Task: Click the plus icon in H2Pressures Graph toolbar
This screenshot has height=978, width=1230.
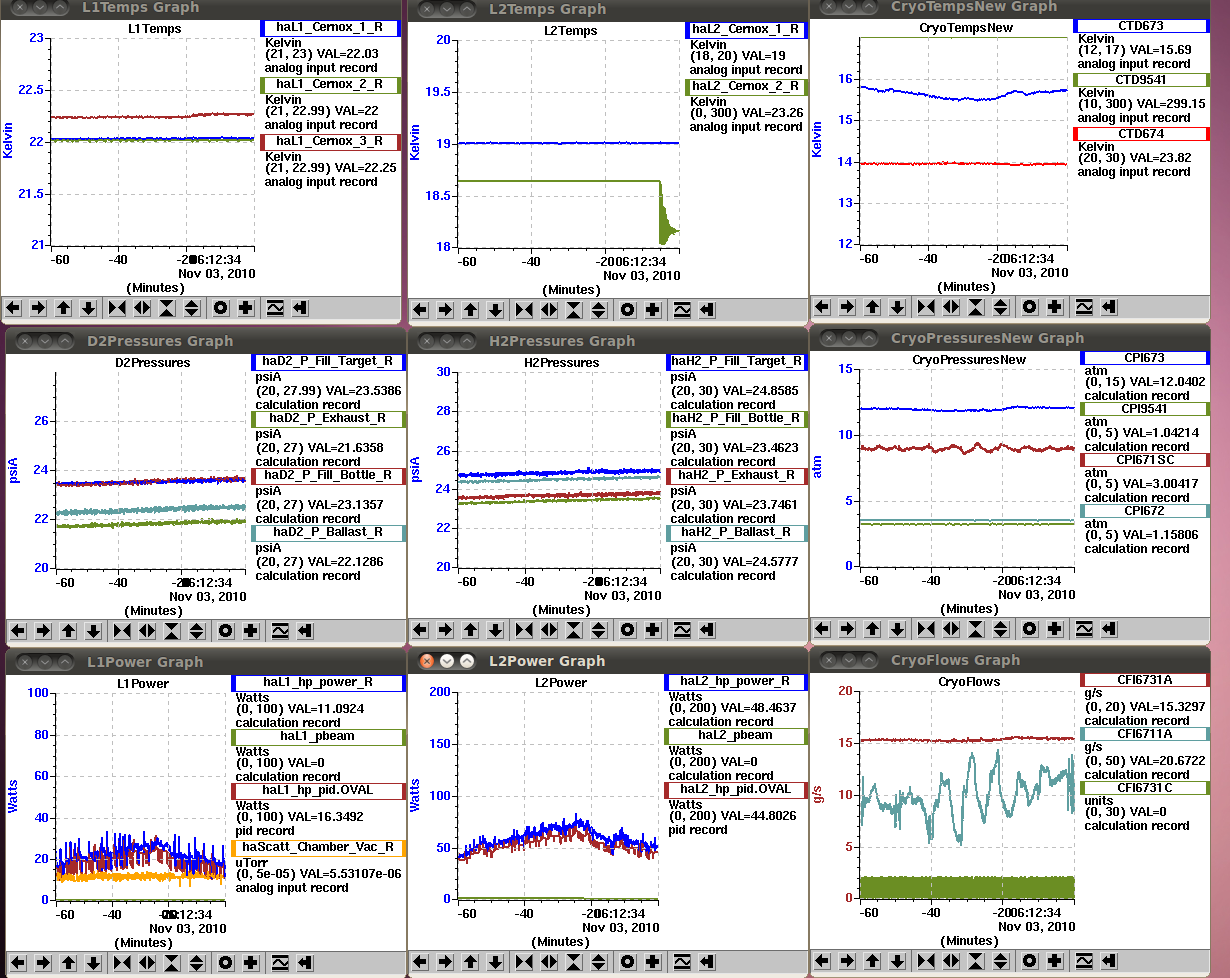Action: 652,630
